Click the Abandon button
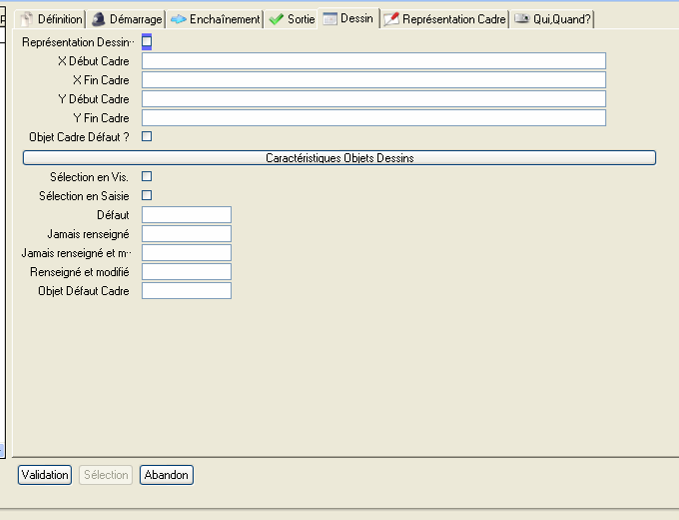This screenshot has width=679, height=520. pos(166,475)
